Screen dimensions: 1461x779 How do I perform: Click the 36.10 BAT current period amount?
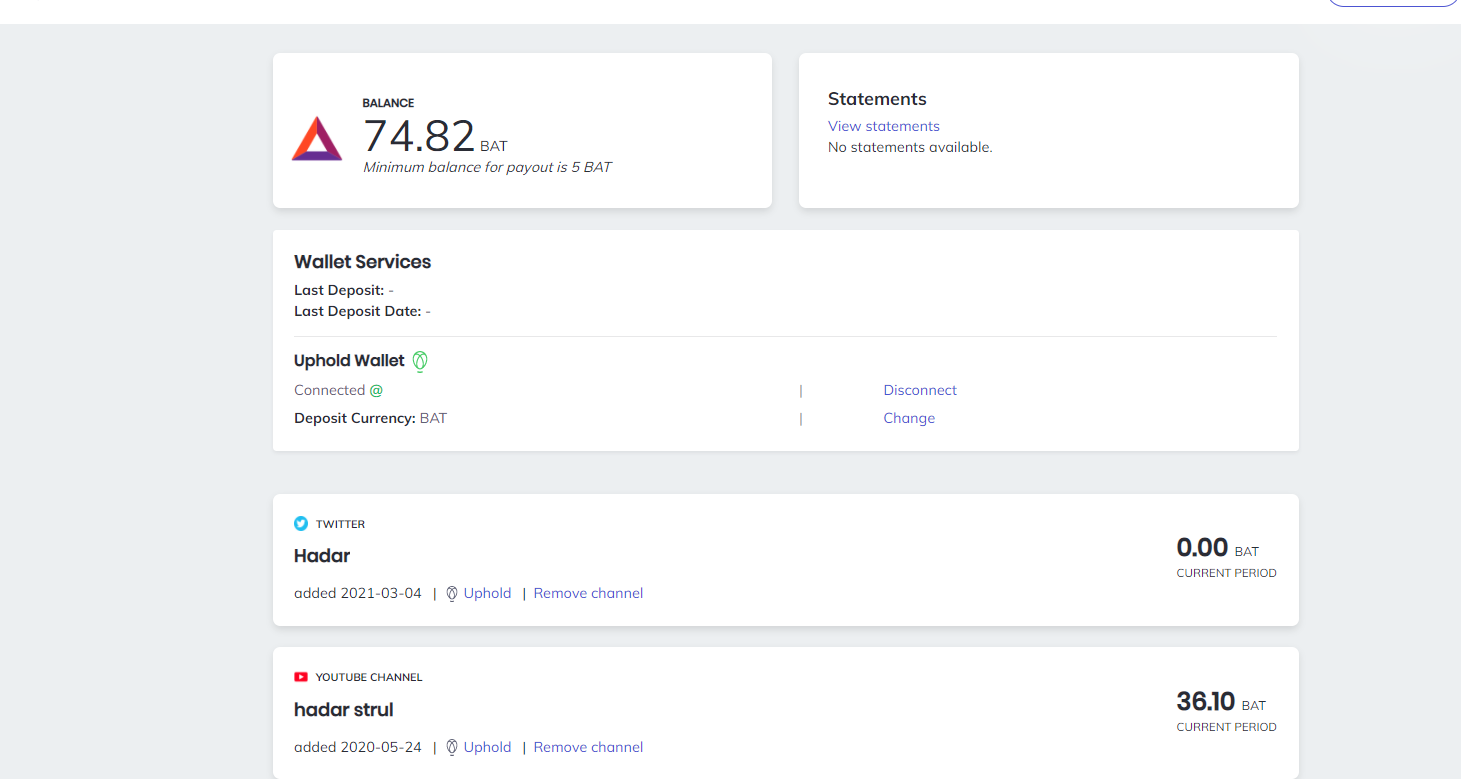(x=1222, y=702)
